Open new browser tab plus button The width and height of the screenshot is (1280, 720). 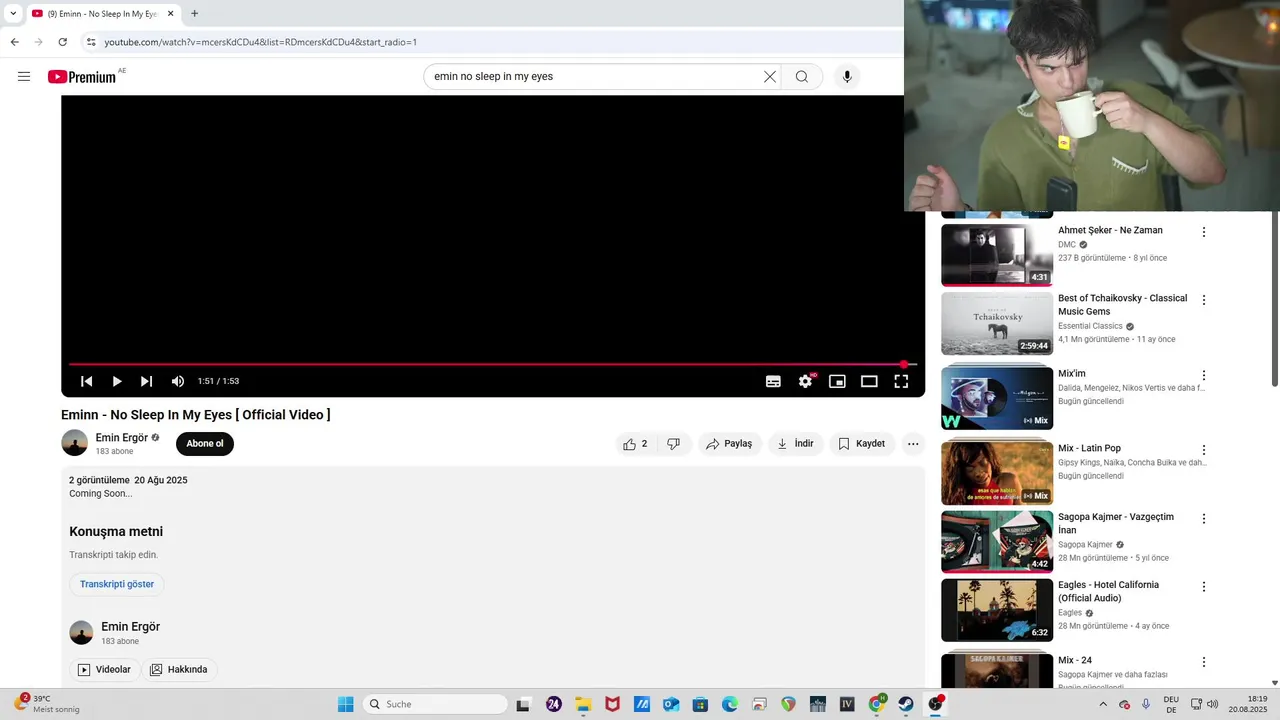(194, 14)
